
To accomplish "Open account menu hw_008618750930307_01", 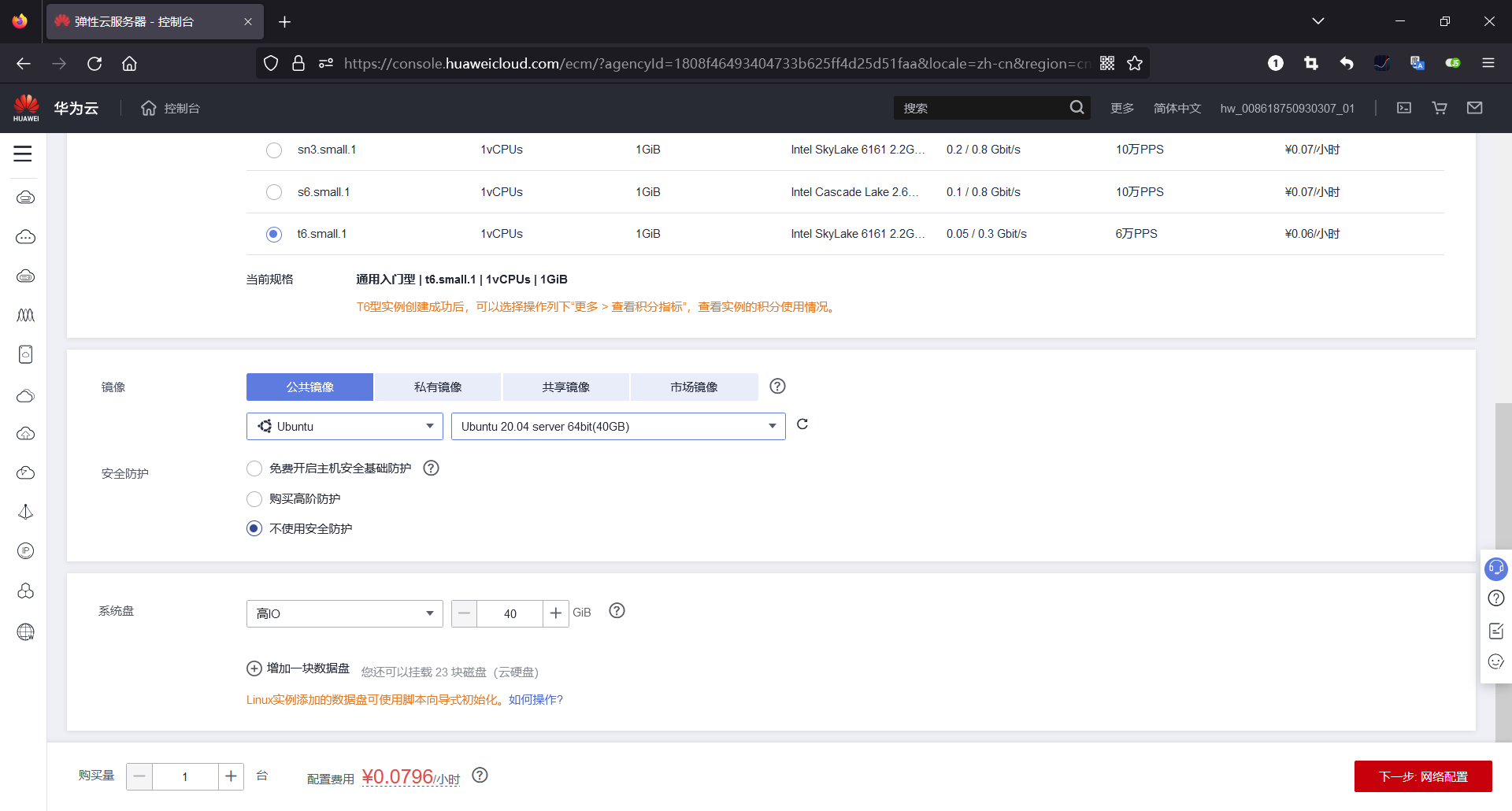I will 1288,108.
